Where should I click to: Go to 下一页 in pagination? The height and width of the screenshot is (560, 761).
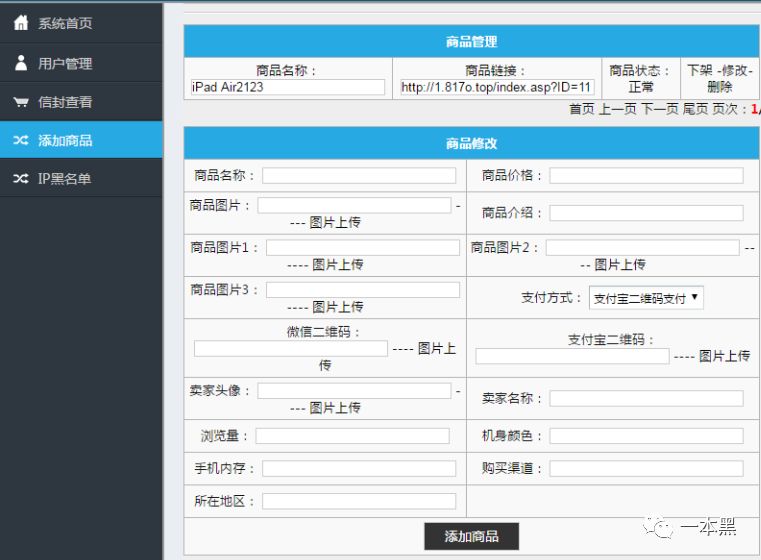tap(660, 109)
